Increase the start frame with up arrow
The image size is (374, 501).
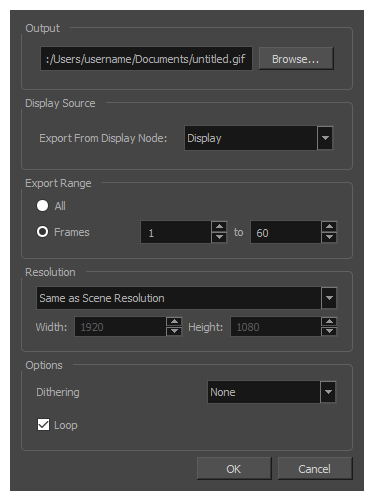click(219, 227)
